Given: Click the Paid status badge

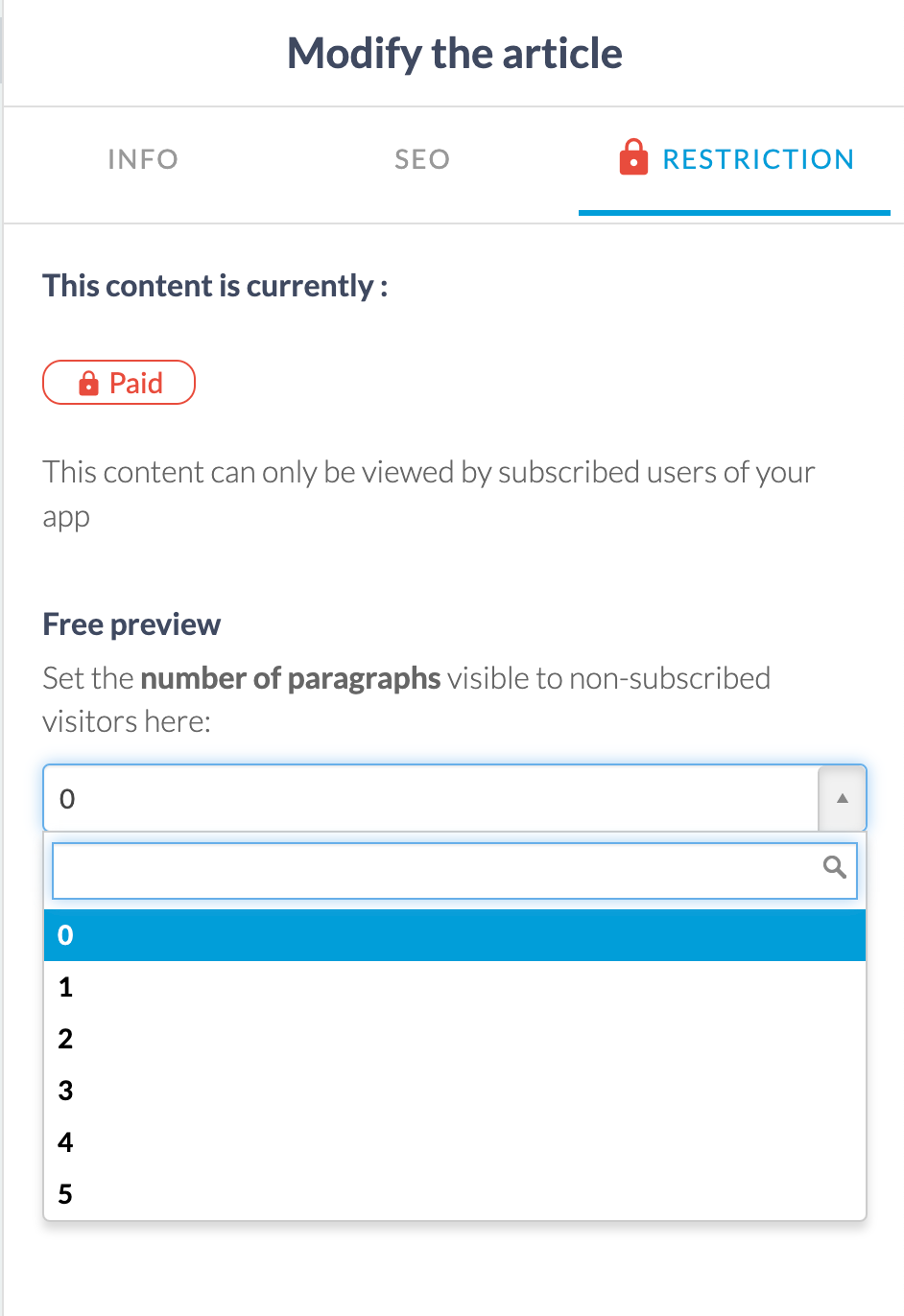Looking at the screenshot, I should [119, 383].
